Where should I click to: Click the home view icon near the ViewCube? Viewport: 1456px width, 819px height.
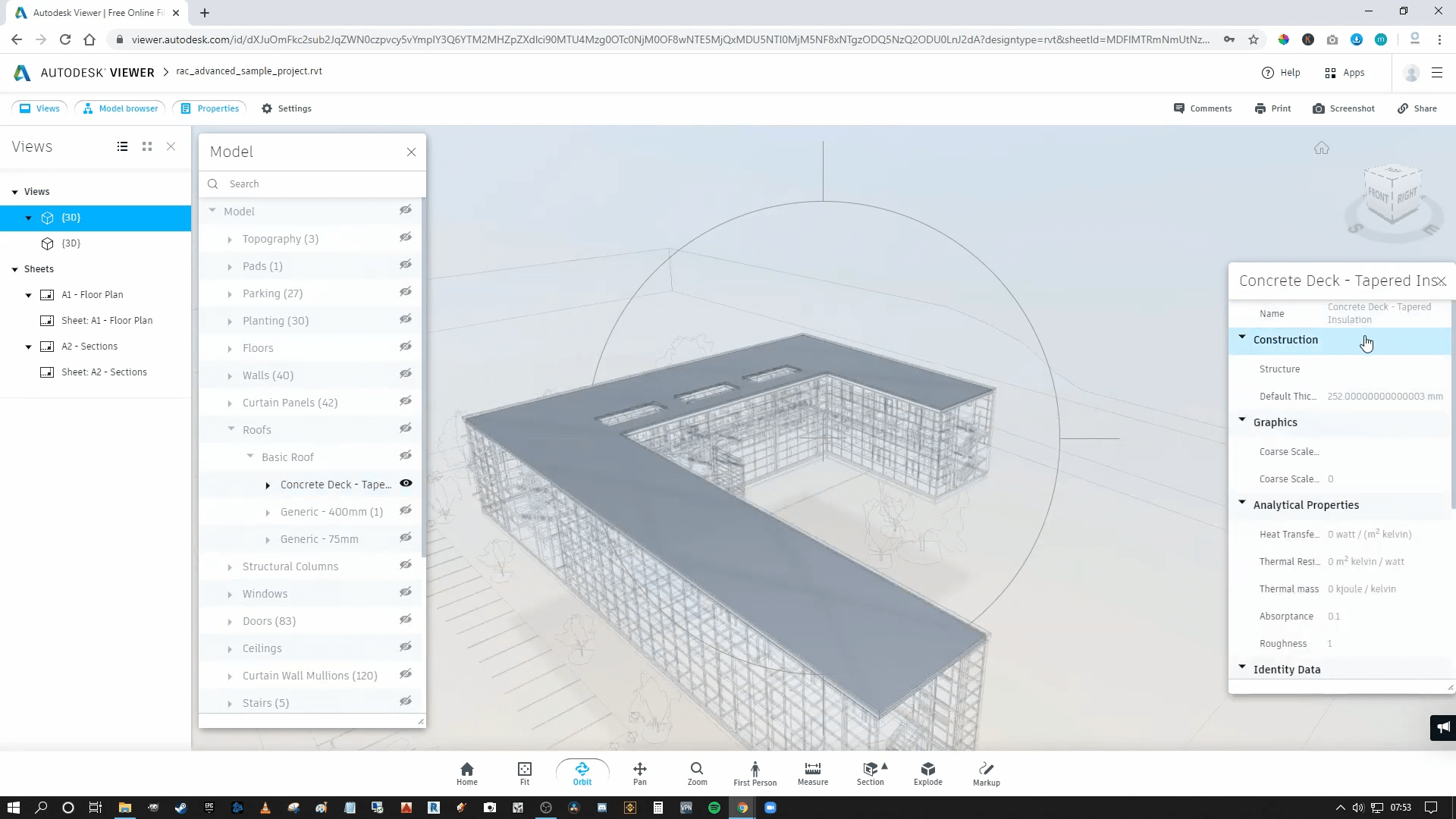pos(1322,149)
